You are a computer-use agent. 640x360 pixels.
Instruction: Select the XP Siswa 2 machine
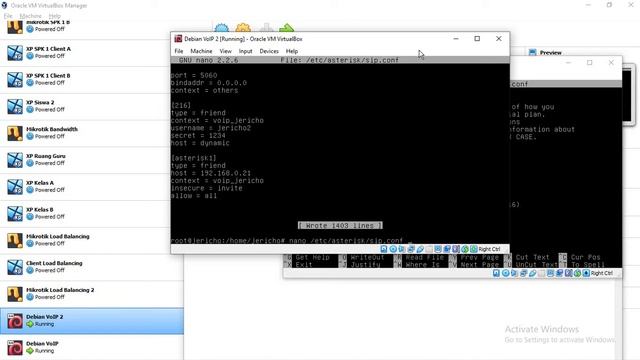click(92, 106)
